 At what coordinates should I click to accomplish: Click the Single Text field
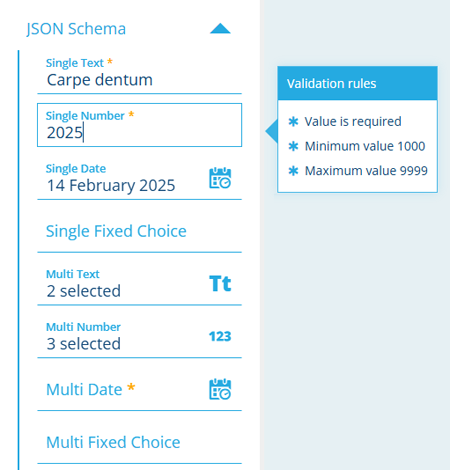tap(139, 75)
